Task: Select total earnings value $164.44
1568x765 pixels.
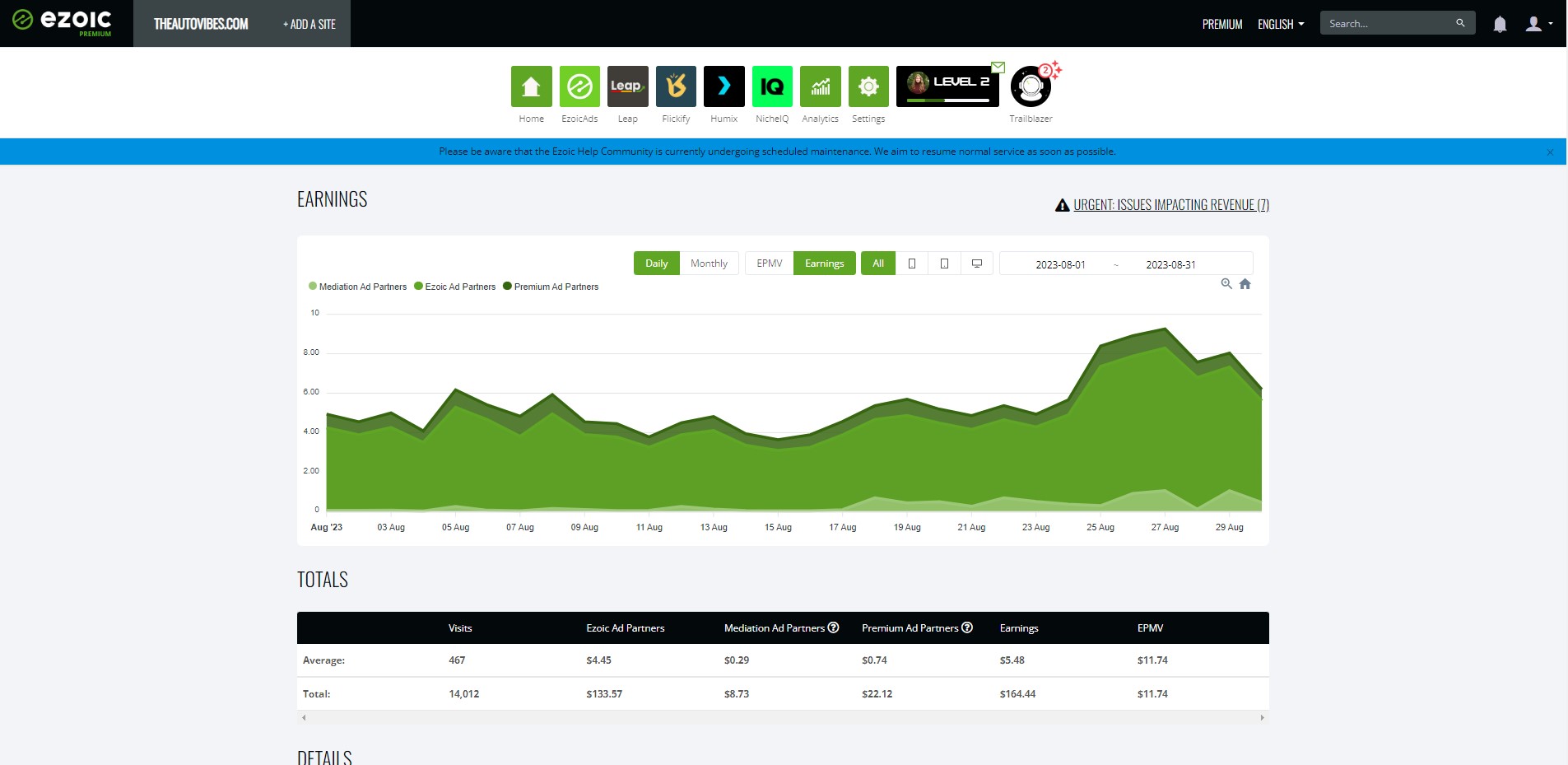Action: click(1017, 694)
